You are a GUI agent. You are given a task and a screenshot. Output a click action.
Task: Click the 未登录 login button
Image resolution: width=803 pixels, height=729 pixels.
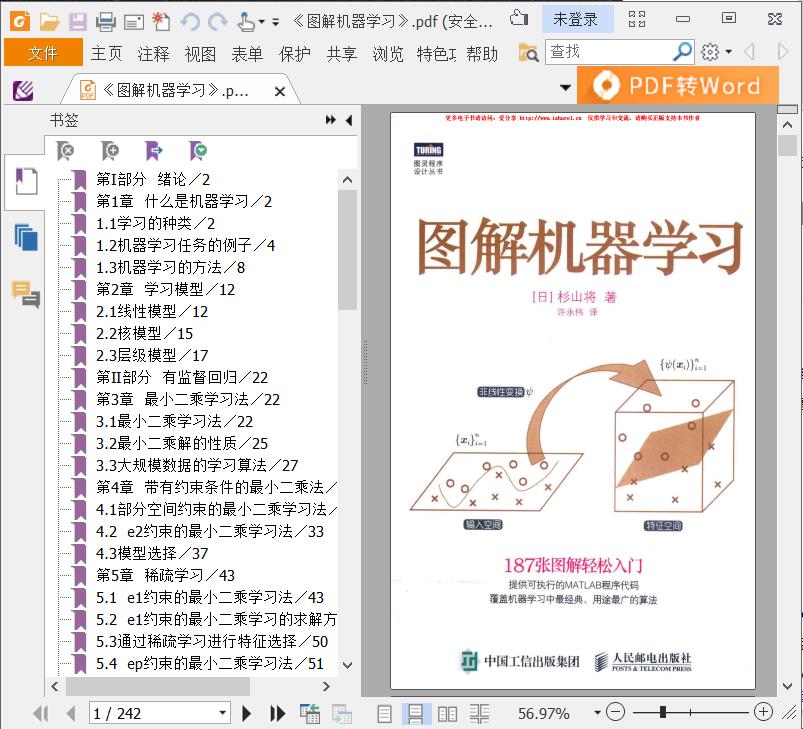pyautogui.click(x=576, y=19)
